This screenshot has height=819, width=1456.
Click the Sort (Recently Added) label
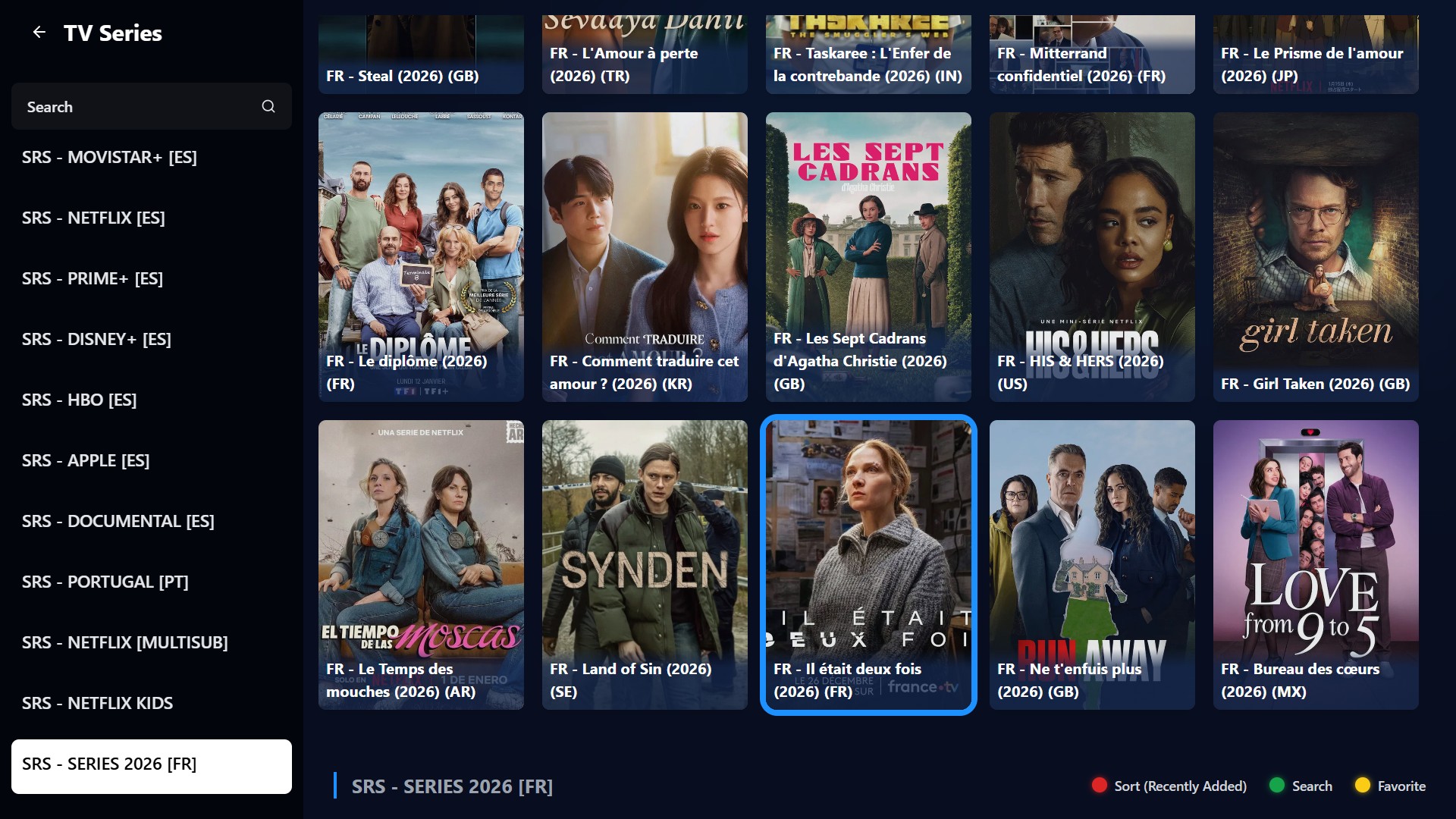1180,786
